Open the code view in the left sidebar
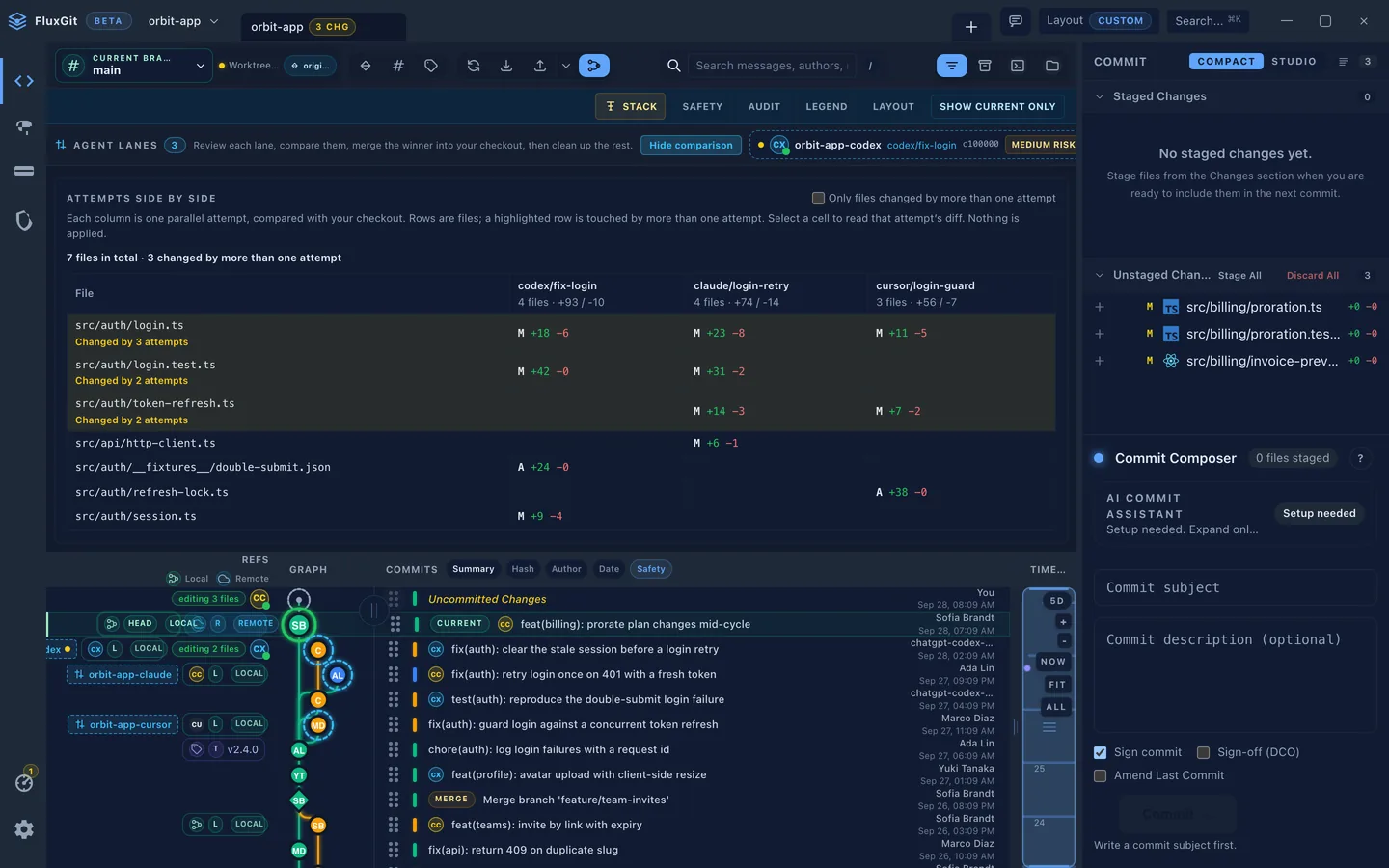The image size is (1389, 868). click(24, 81)
